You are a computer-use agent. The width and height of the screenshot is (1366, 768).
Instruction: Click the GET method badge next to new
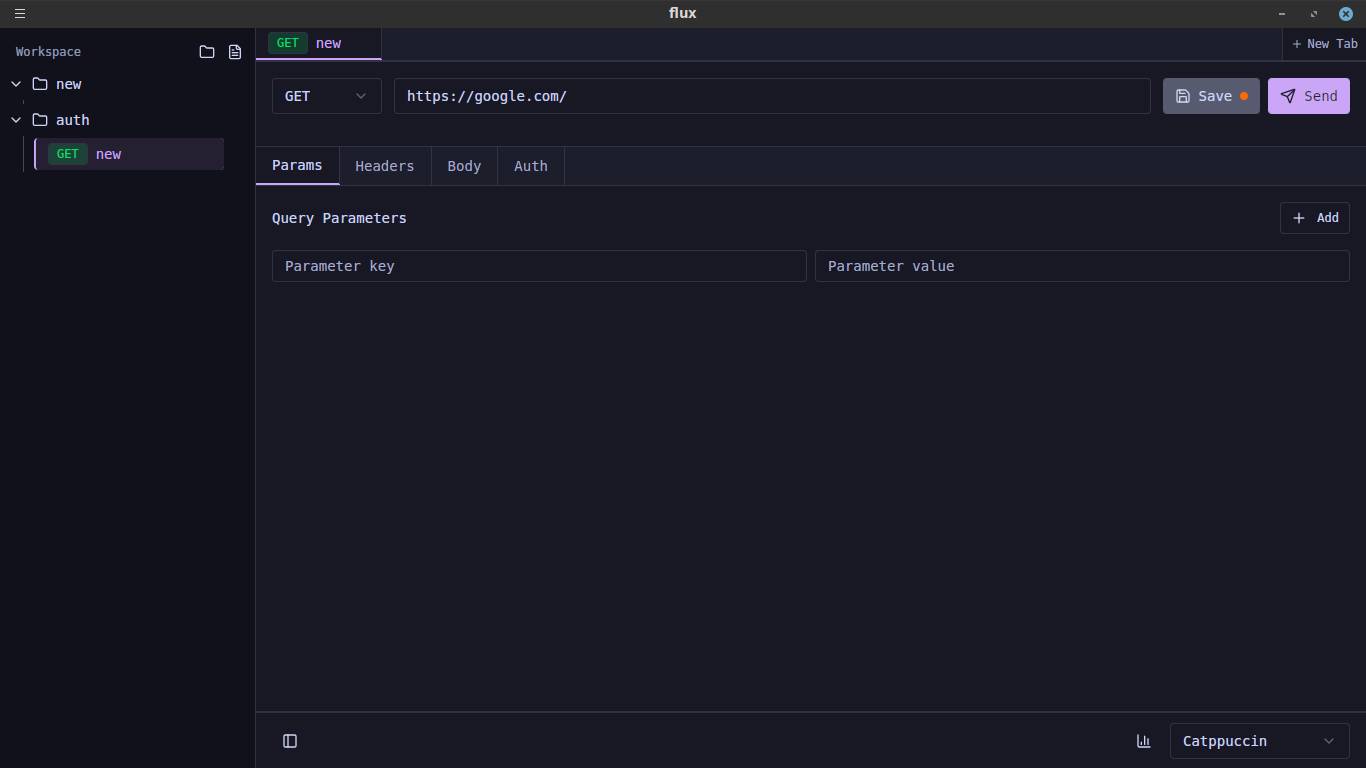tap(288, 43)
